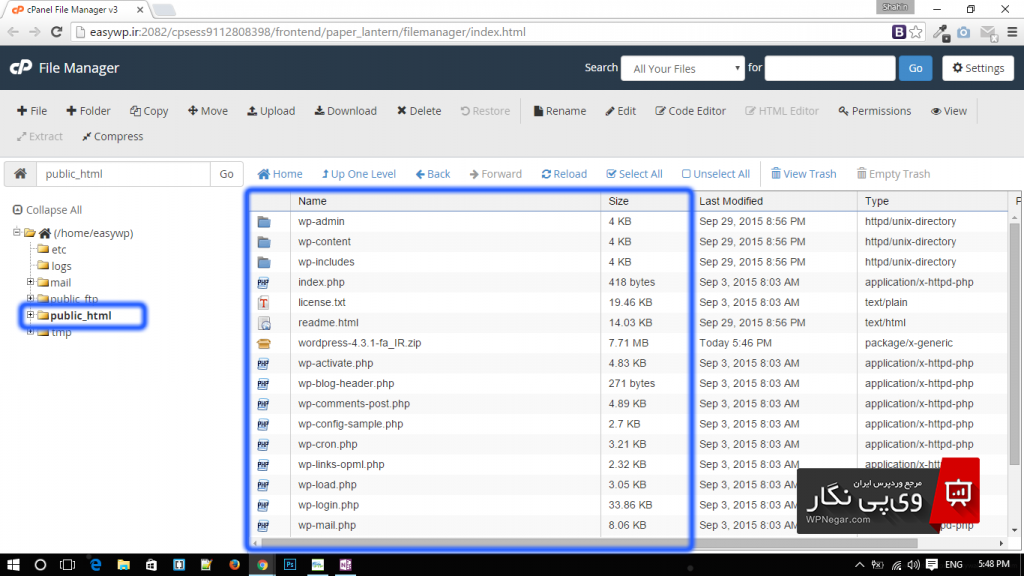Expand the mail folder in tree
Screen dimensions: 1024x576
tap(30, 282)
